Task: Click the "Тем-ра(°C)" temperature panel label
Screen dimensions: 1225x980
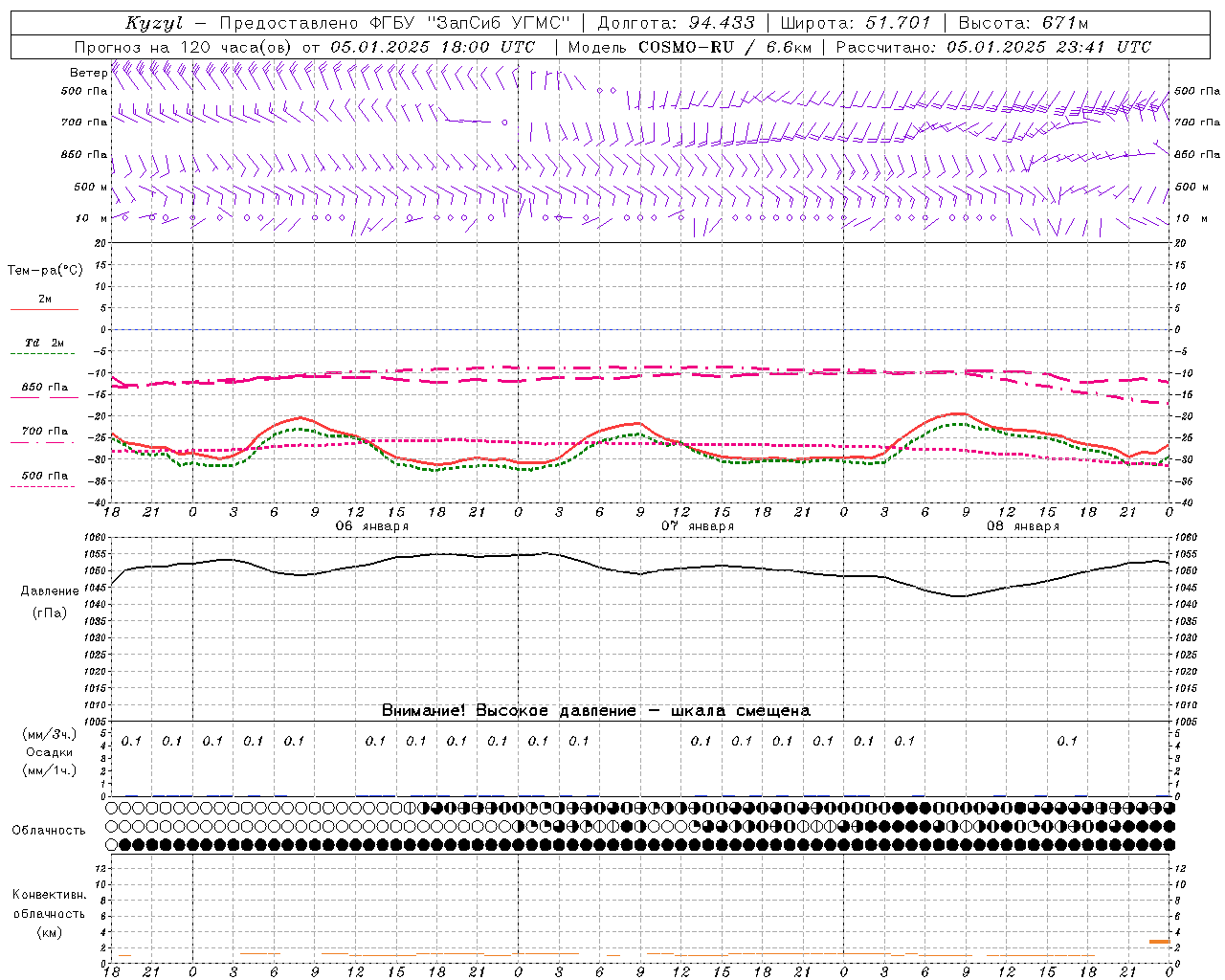Action: click(45, 271)
